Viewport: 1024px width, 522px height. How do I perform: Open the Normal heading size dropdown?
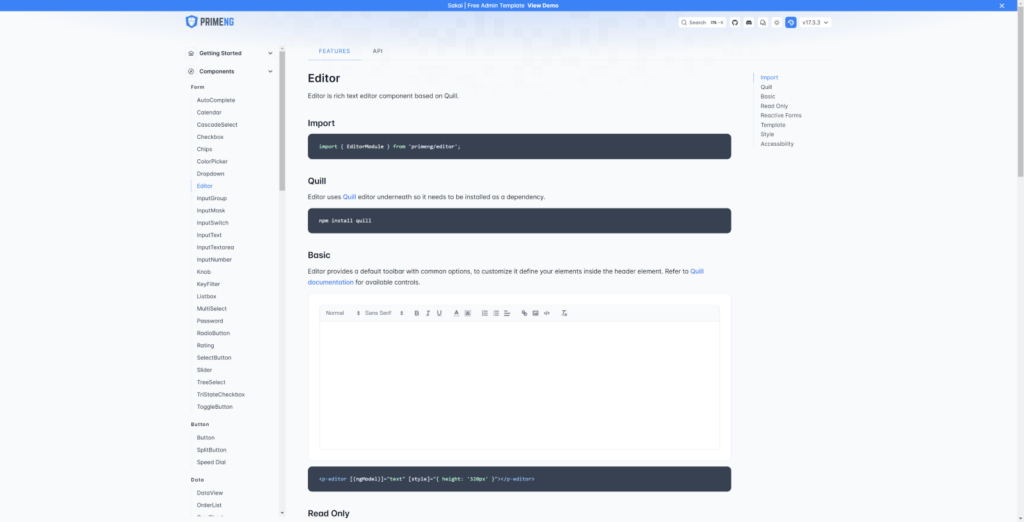[x=343, y=314]
